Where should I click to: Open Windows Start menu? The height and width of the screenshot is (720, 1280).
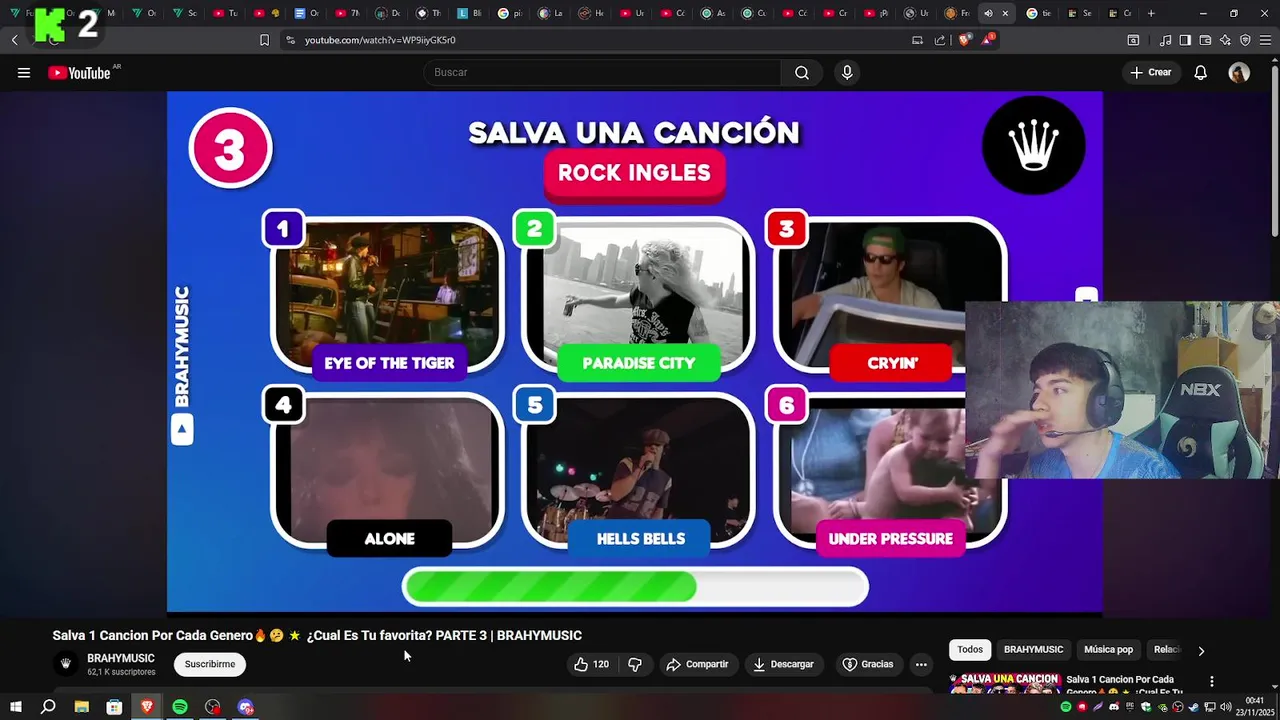(x=15, y=707)
